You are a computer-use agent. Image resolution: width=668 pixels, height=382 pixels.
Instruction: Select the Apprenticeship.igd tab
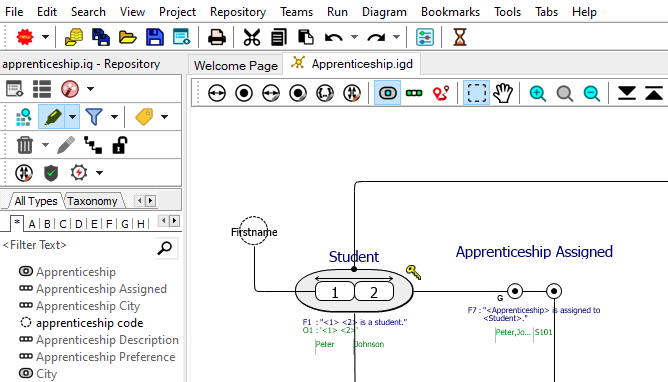(x=352, y=64)
